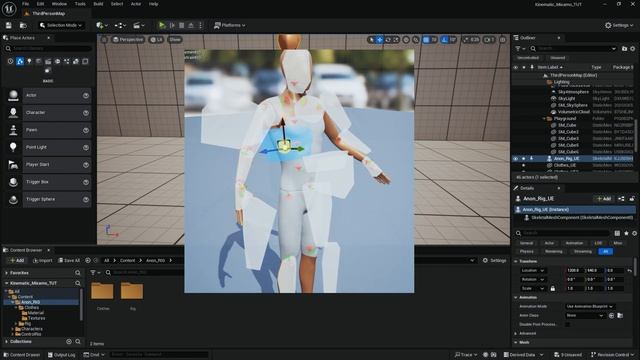The height and width of the screenshot is (360, 640).
Task: Open the Actor menu
Action: coord(136,4)
